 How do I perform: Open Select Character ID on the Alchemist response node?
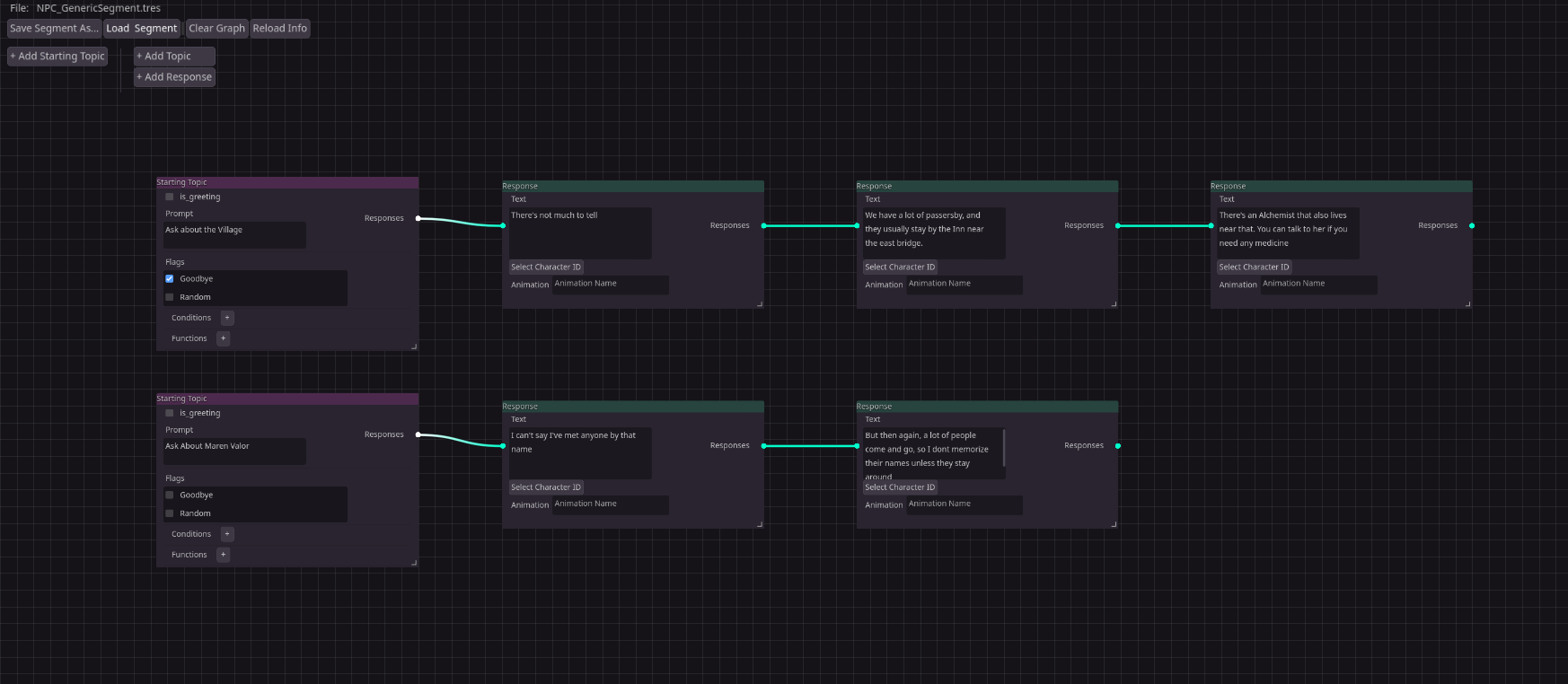point(1254,267)
